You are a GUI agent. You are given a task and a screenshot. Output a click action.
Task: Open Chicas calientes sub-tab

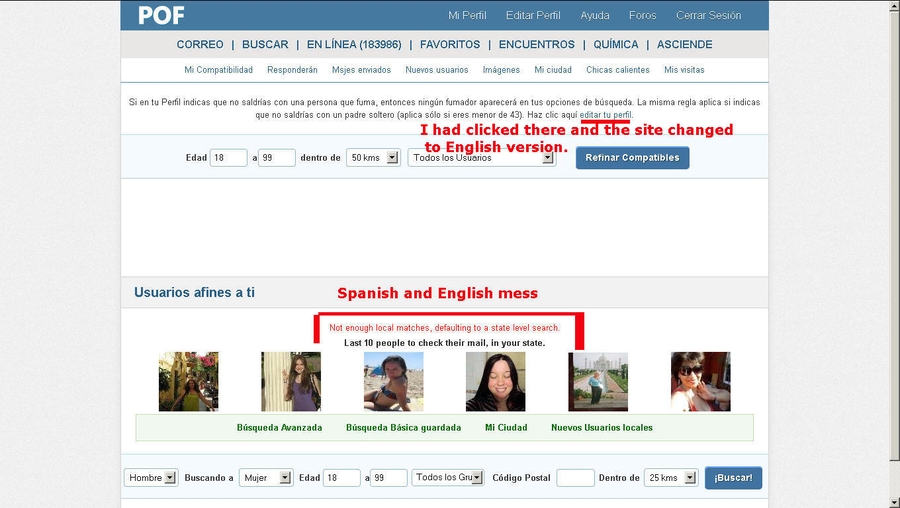618,70
